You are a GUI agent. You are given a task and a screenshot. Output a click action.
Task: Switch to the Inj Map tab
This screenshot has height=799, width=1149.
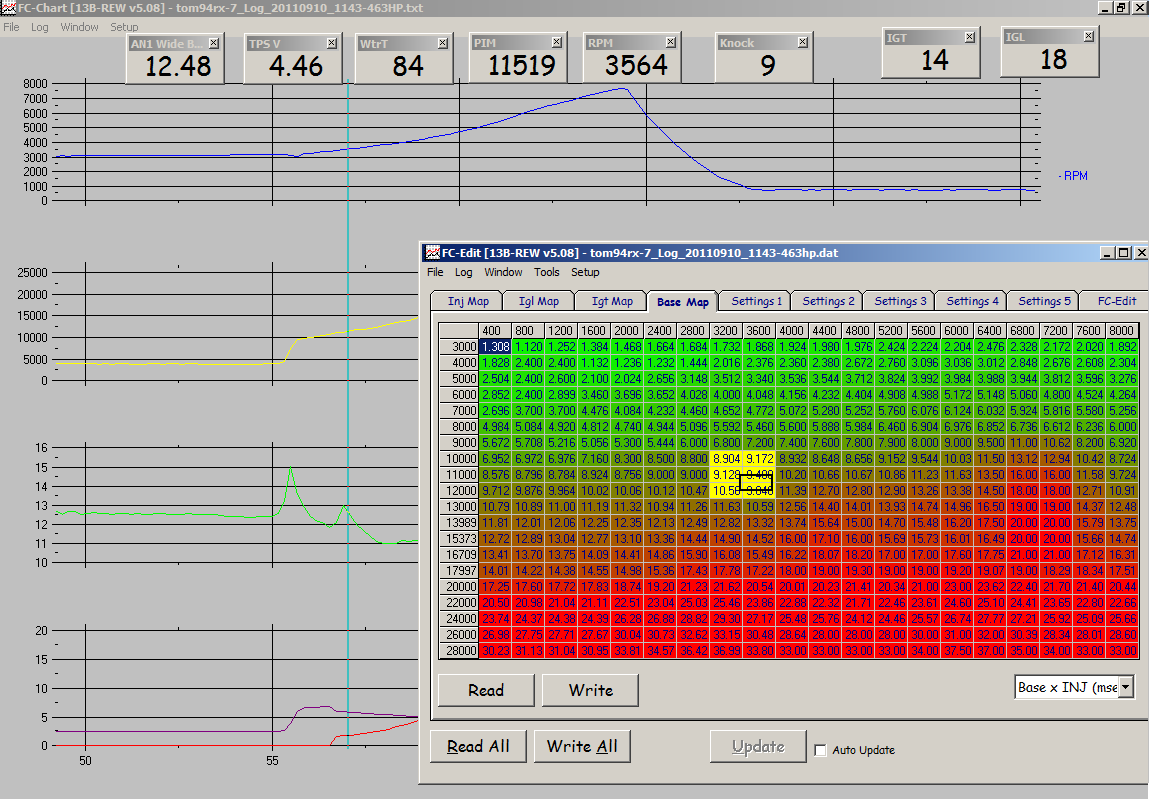468,301
